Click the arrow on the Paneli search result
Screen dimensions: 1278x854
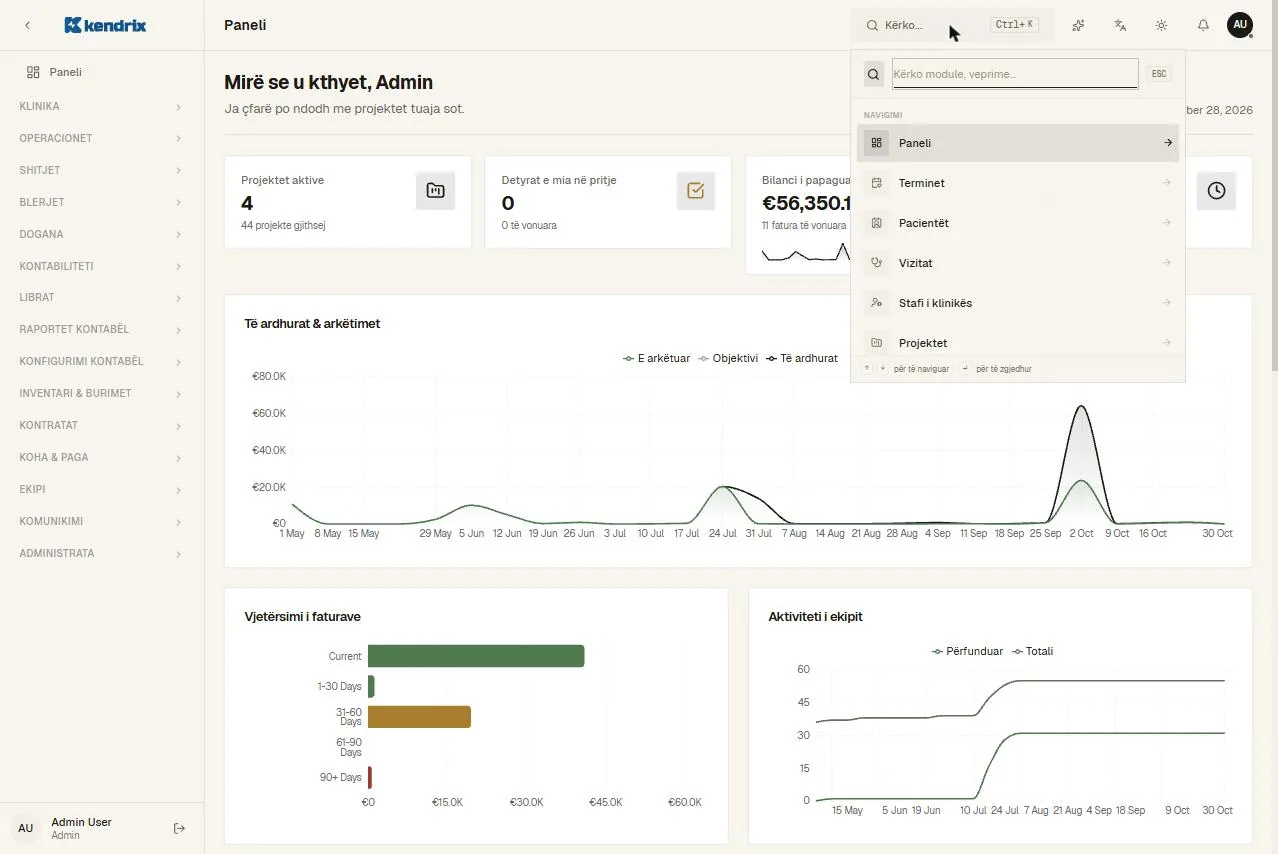(1167, 143)
